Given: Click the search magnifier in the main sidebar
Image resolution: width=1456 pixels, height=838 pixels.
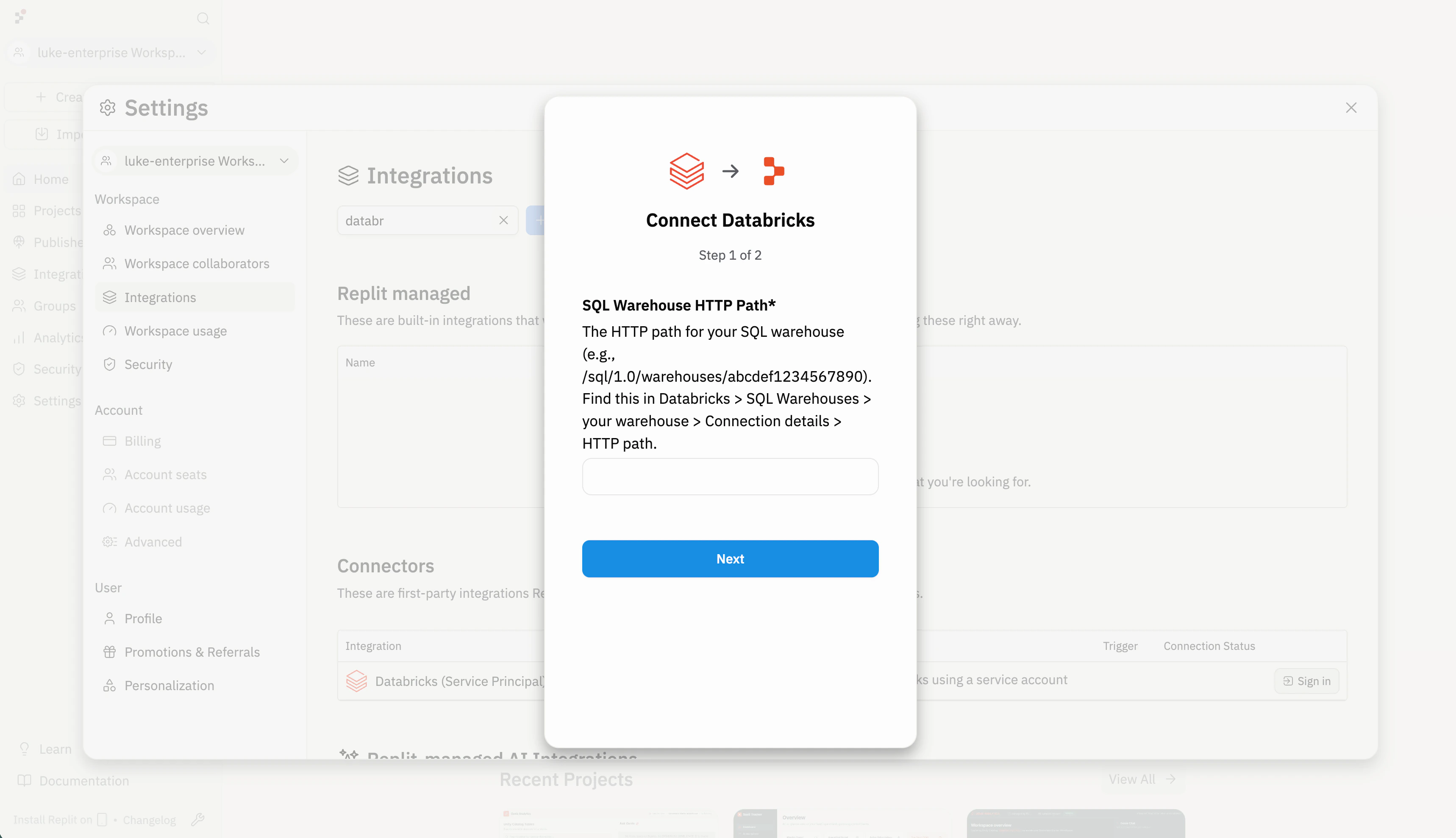Looking at the screenshot, I should click(203, 18).
